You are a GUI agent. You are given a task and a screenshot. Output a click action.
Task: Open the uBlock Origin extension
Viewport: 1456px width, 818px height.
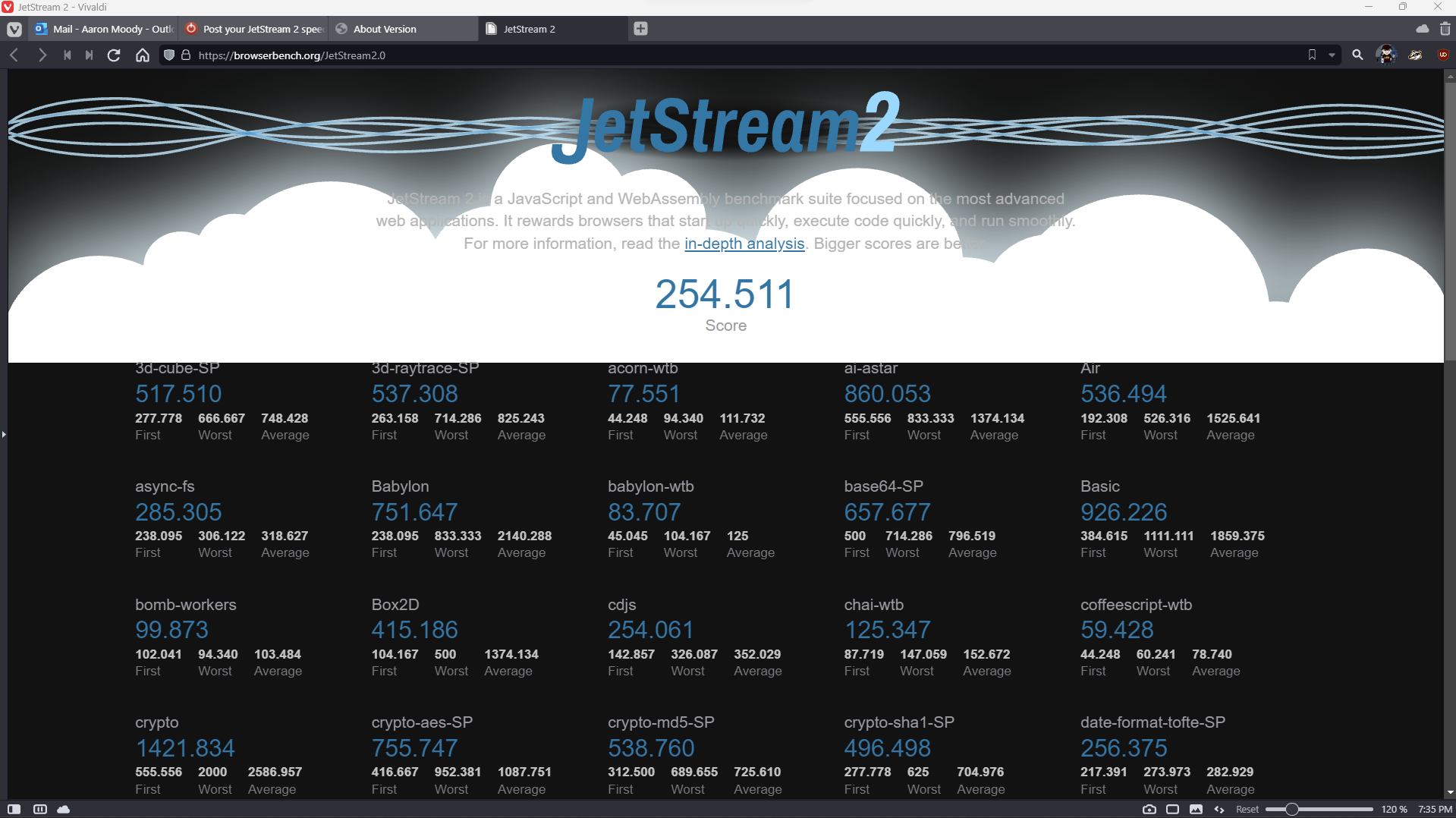(x=1443, y=55)
